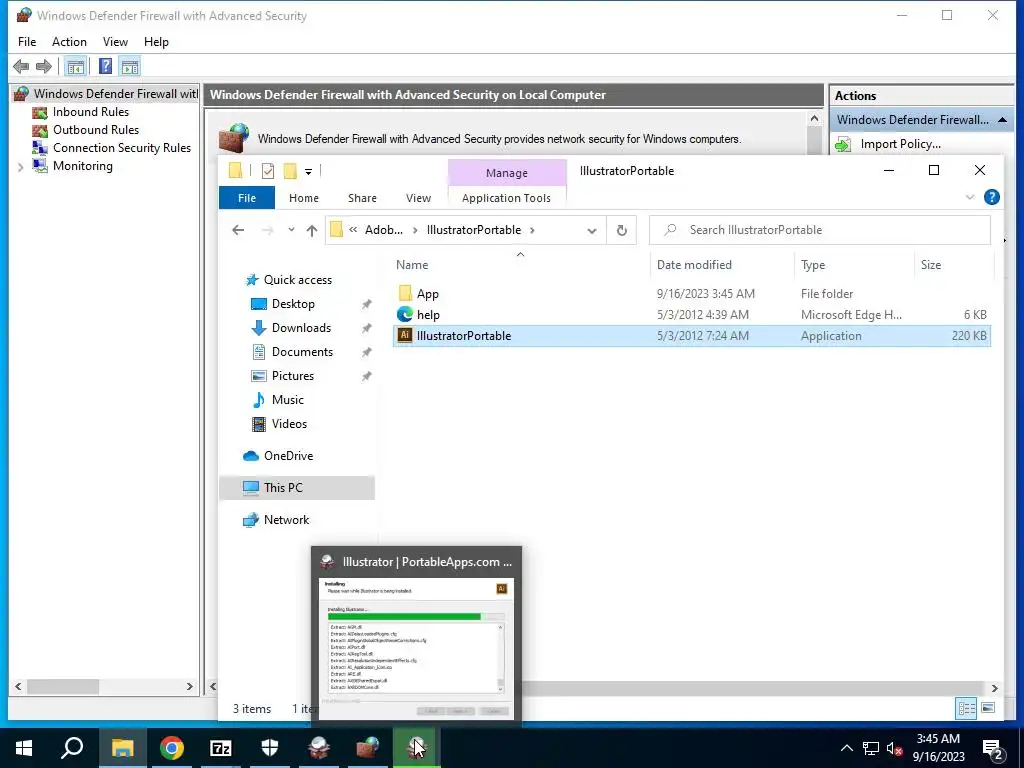Open the Explorer File tab
Viewport: 1024px width, 768px height.
pyautogui.click(x=247, y=198)
